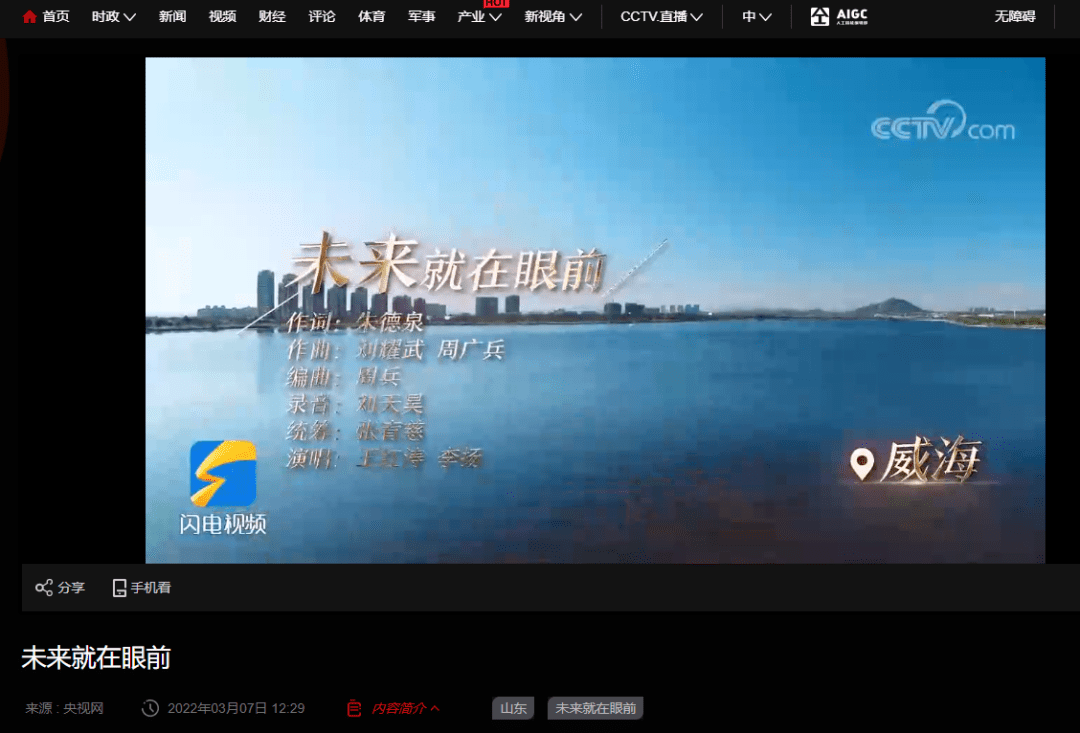The height and width of the screenshot is (733, 1080).
Task: Expand the 时政 dropdown menu
Action: point(113,17)
